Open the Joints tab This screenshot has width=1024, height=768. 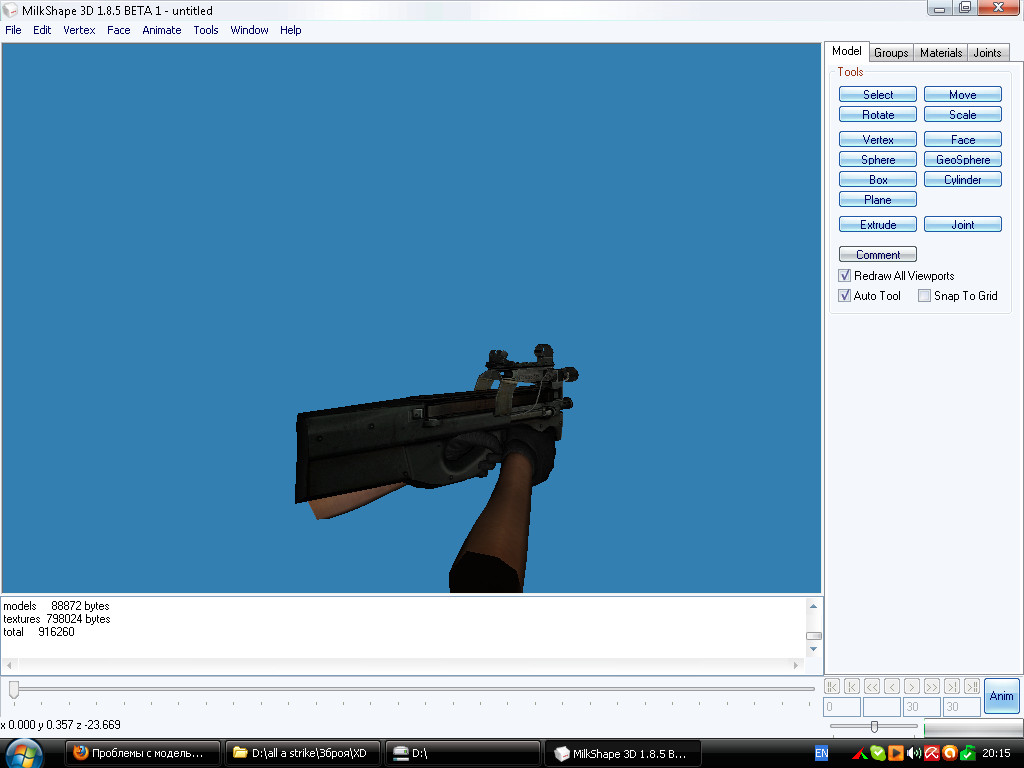tap(987, 53)
